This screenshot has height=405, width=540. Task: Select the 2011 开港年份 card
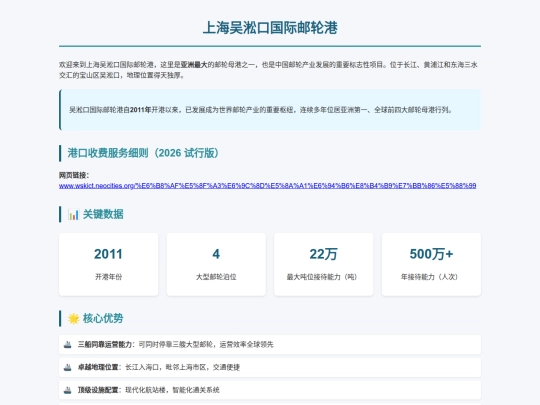(108, 264)
